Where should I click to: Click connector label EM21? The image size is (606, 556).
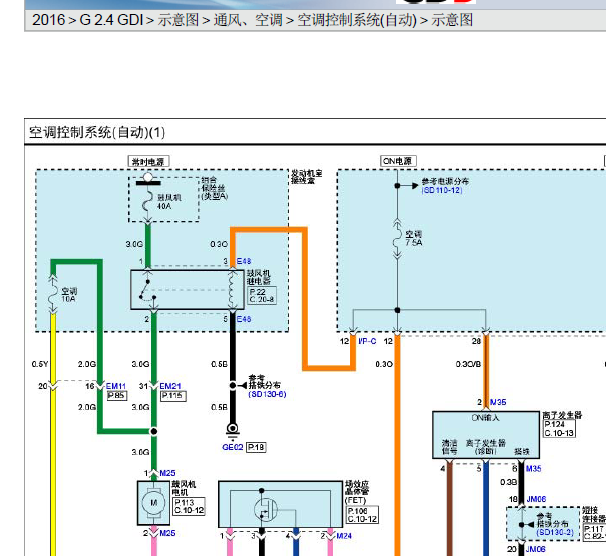click(x=170, y=386)
